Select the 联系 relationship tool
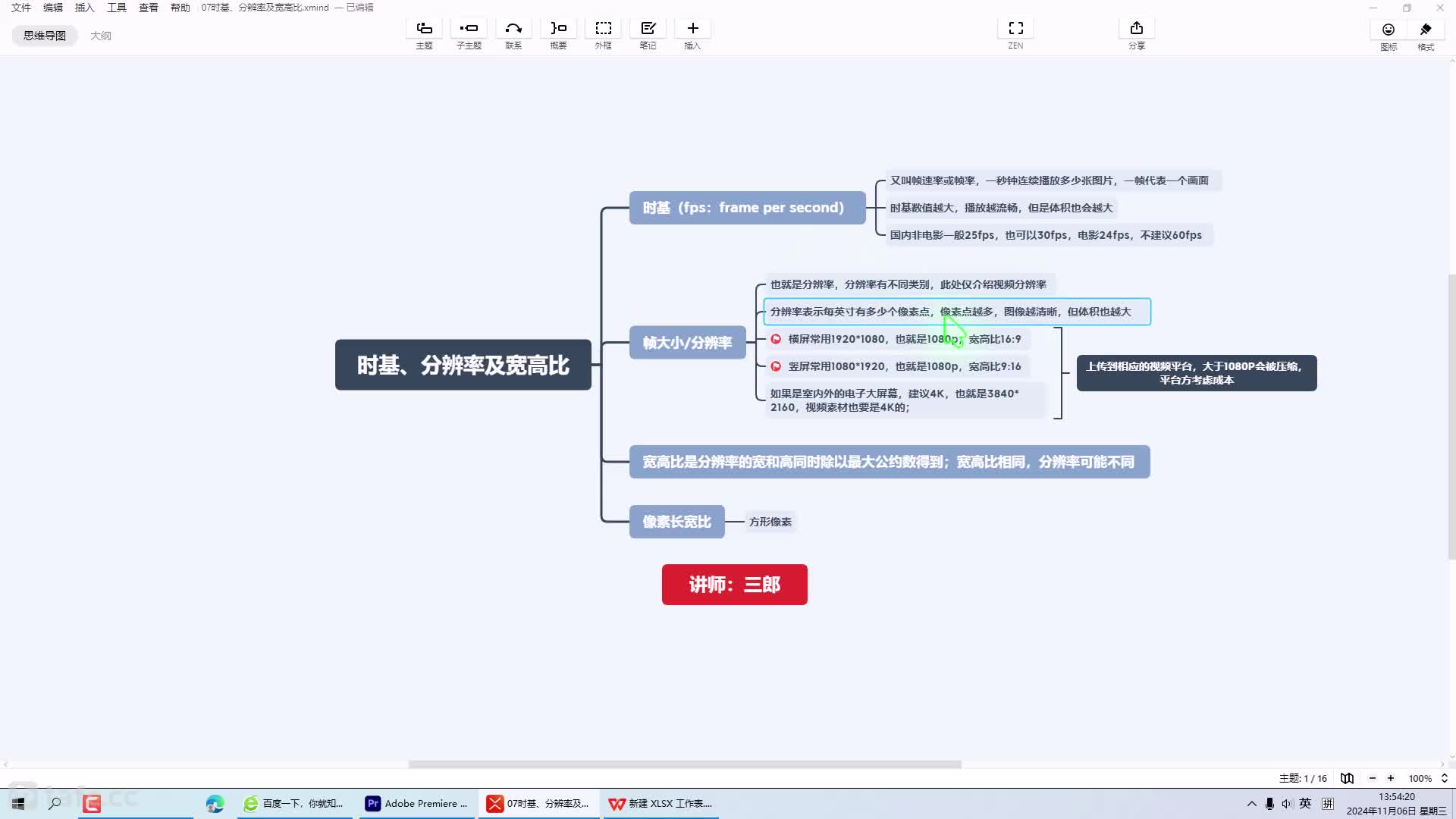 click(x=513, y=29)
